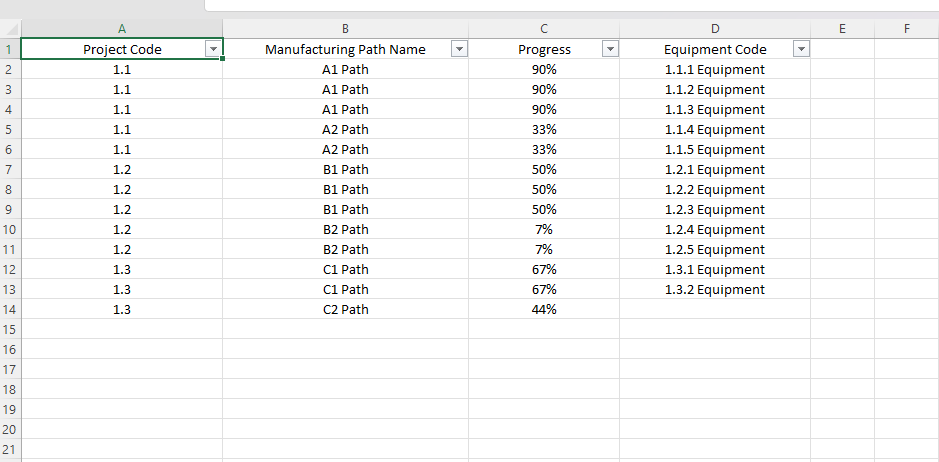Select the cell 1.2.4 Equipment
The height and width of the screenshot is (462, 939).
(715, 230)
